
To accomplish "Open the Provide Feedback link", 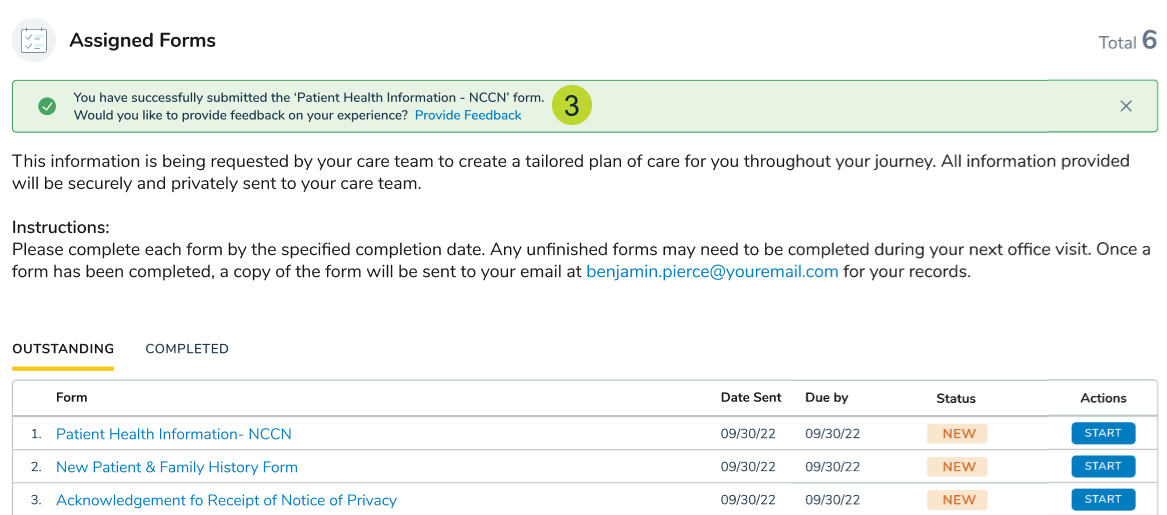I will coord(468,115).
